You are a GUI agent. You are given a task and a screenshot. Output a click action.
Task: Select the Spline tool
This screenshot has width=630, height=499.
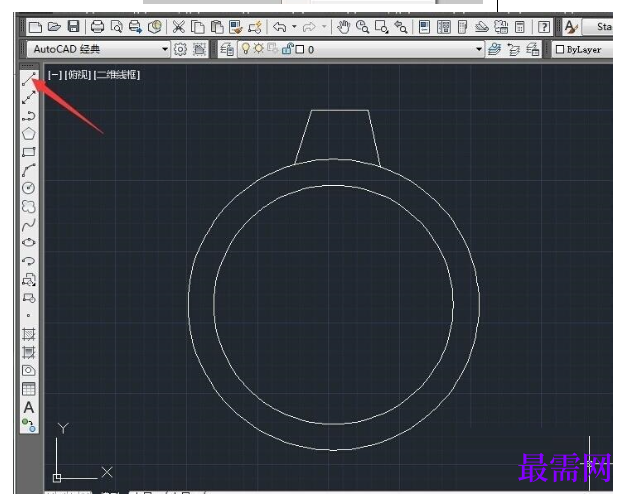pyautogui.click(x=29, y=225)
